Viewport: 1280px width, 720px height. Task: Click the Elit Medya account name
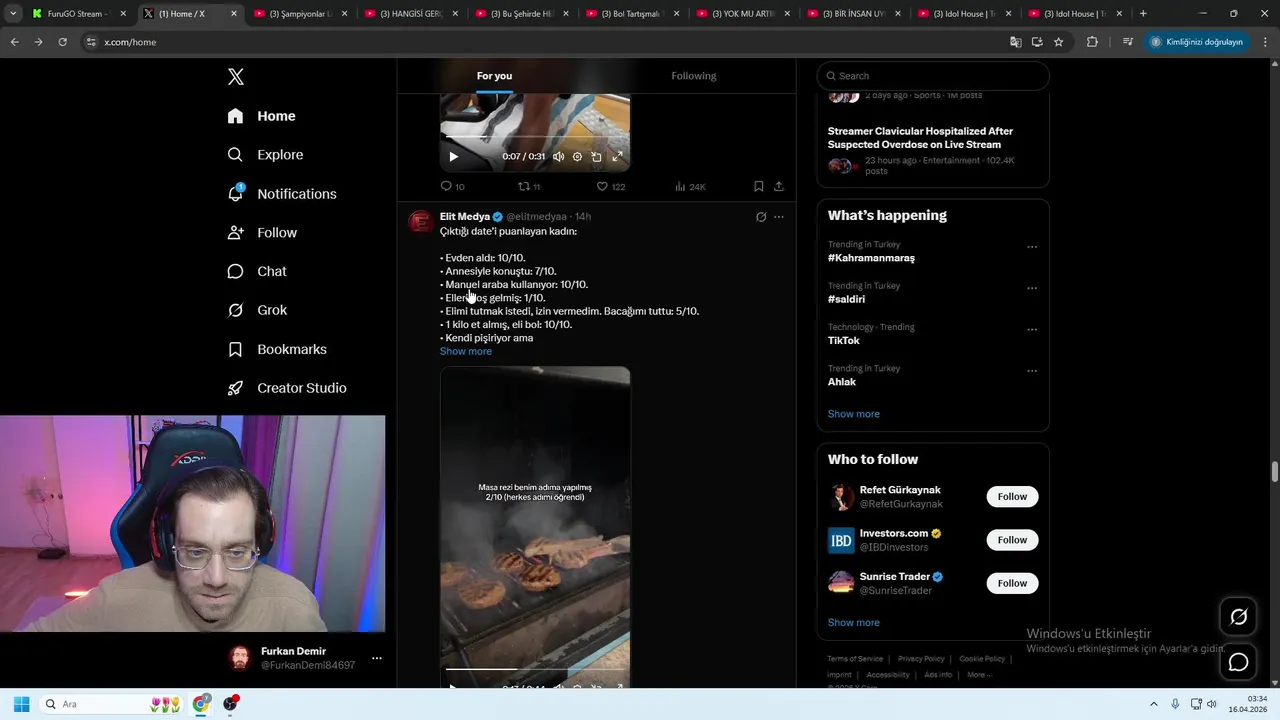tap(465, 217)
